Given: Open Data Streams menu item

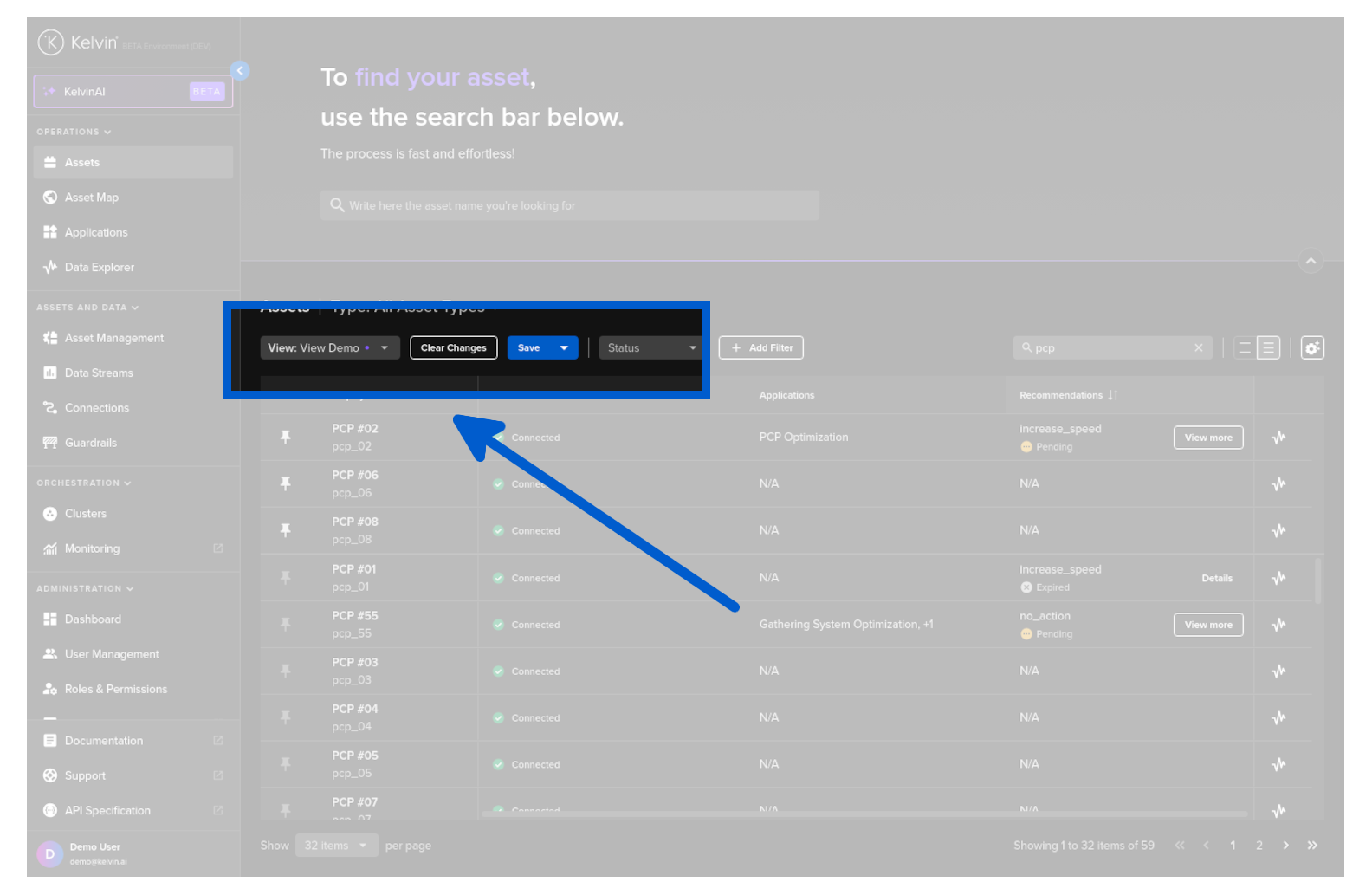Looking at the screenshot, I should [x=99, y=373].
